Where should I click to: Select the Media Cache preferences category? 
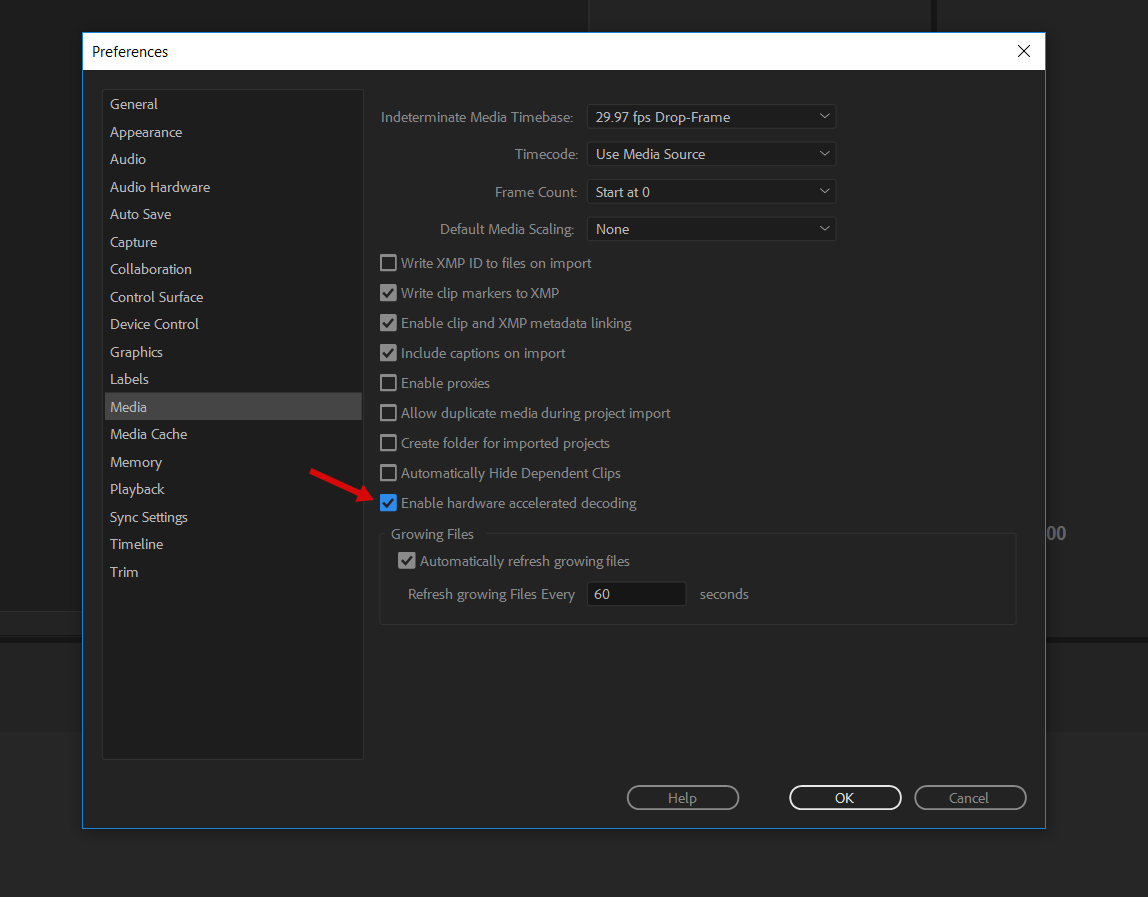click(x=149, y=434)
